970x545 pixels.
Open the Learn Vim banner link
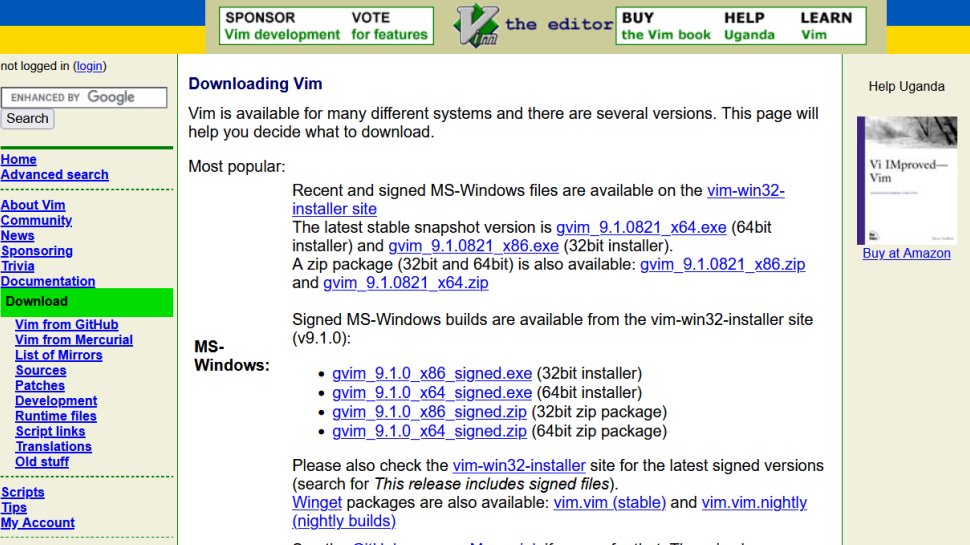[826, 26]
